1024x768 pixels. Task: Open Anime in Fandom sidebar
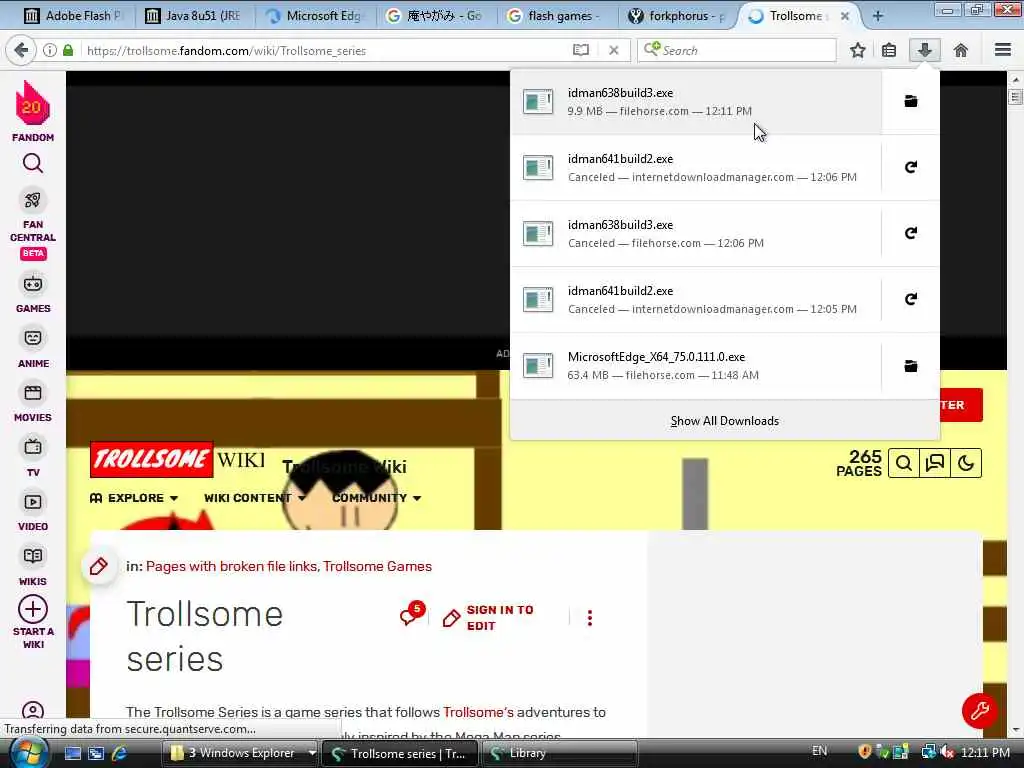33,348
